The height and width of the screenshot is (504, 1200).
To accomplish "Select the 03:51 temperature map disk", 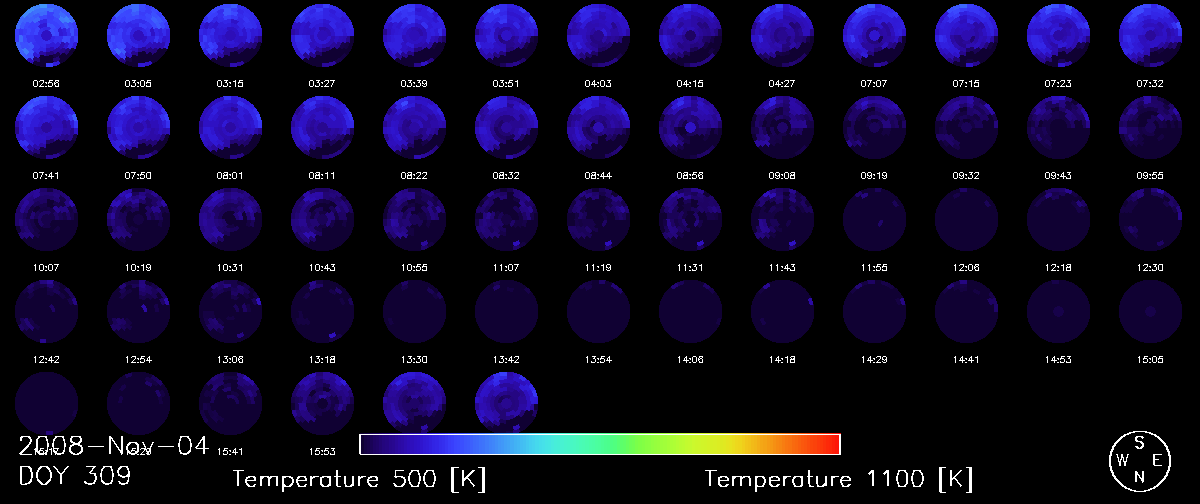I will click(506, 35).
